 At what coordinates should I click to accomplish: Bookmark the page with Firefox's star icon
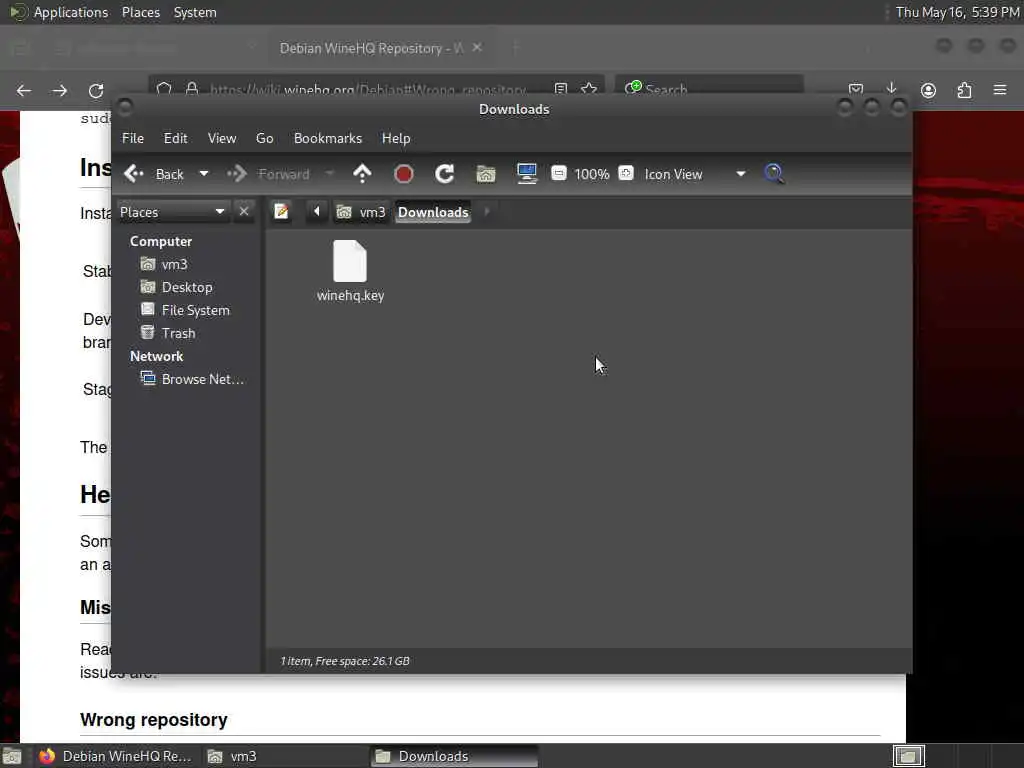tap(588, 89)
